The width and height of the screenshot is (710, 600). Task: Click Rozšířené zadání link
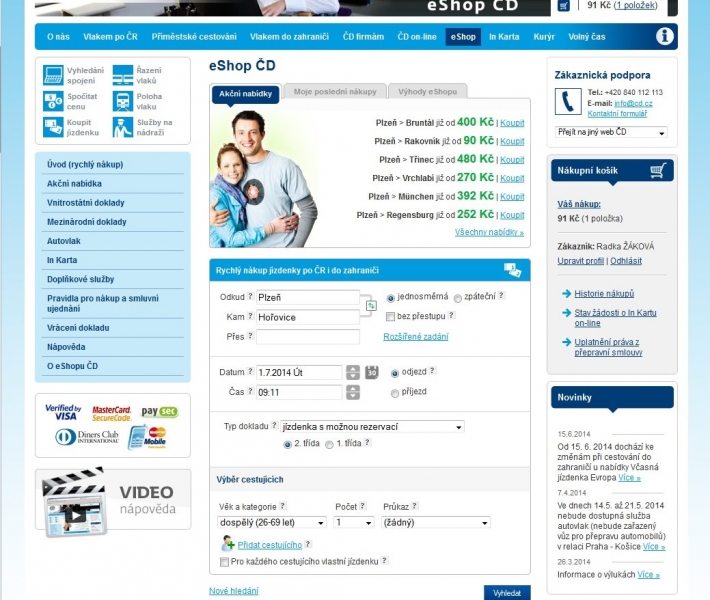click(416, 336)
